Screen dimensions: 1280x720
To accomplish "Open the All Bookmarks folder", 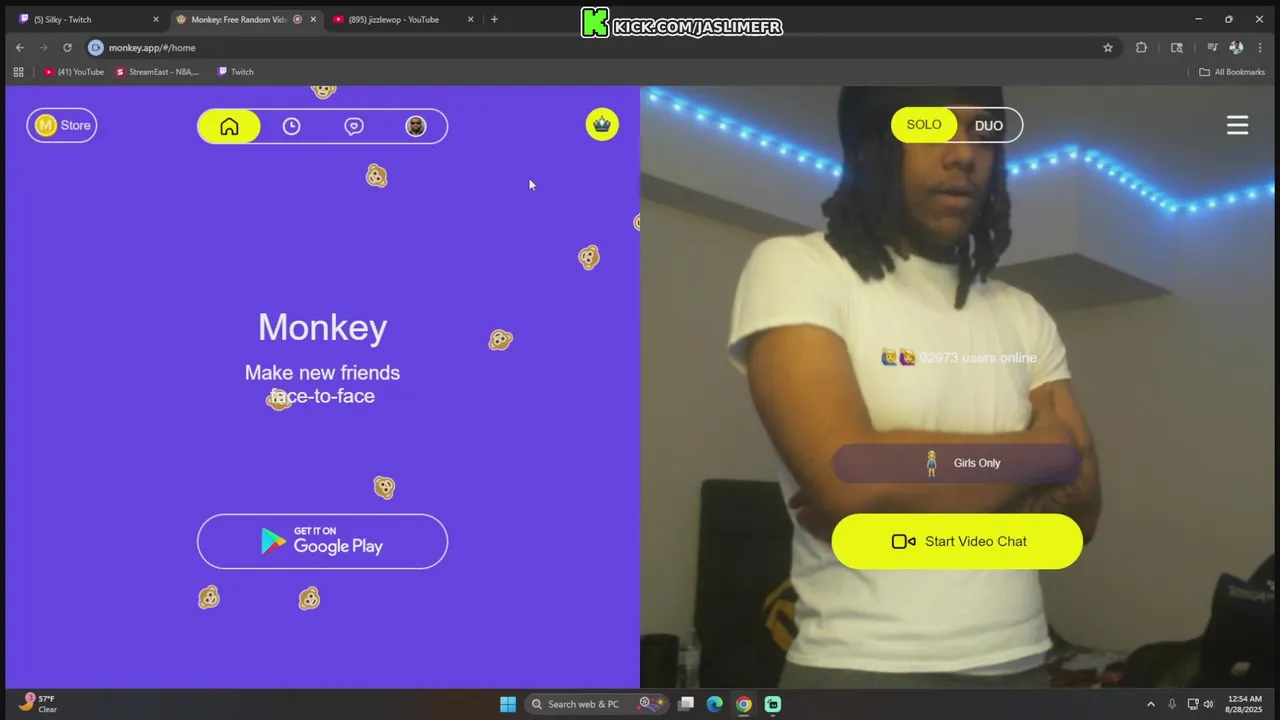I will click(1232, 72).
